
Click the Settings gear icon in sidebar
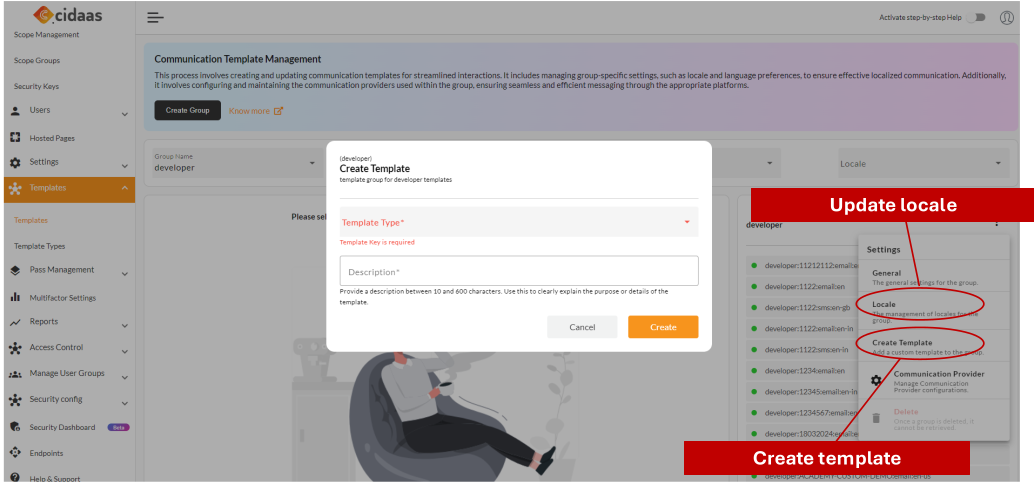click(15, 162)
